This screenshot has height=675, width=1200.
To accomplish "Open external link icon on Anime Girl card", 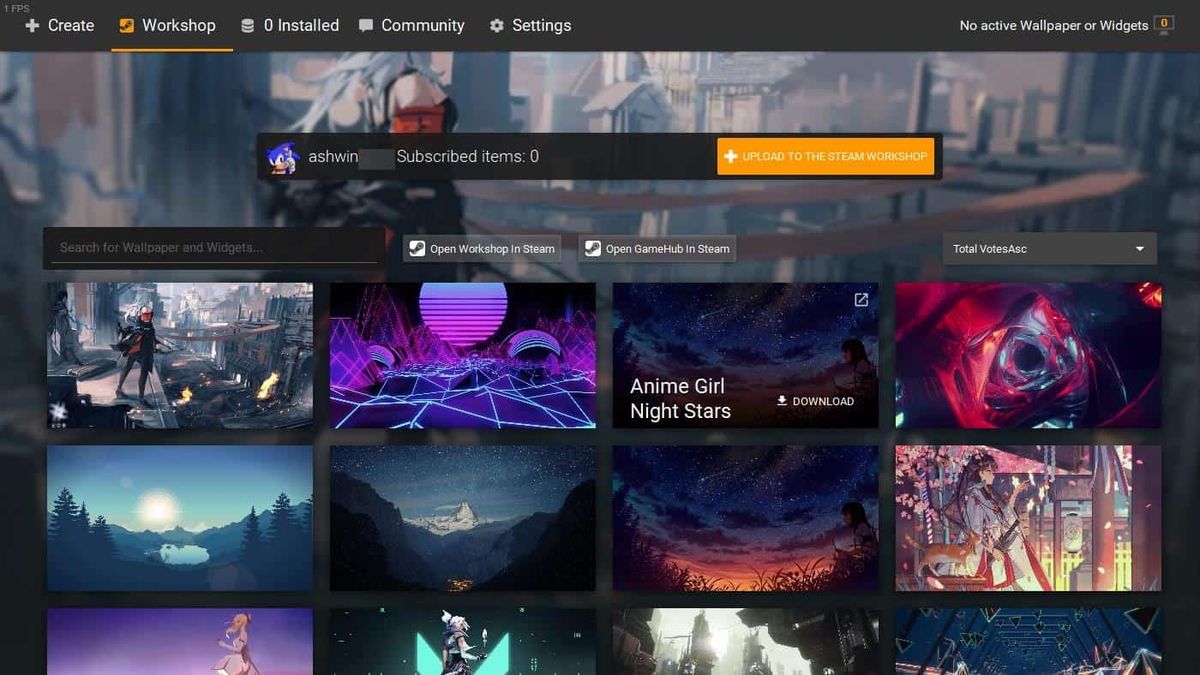I will (x=861, y=299).
